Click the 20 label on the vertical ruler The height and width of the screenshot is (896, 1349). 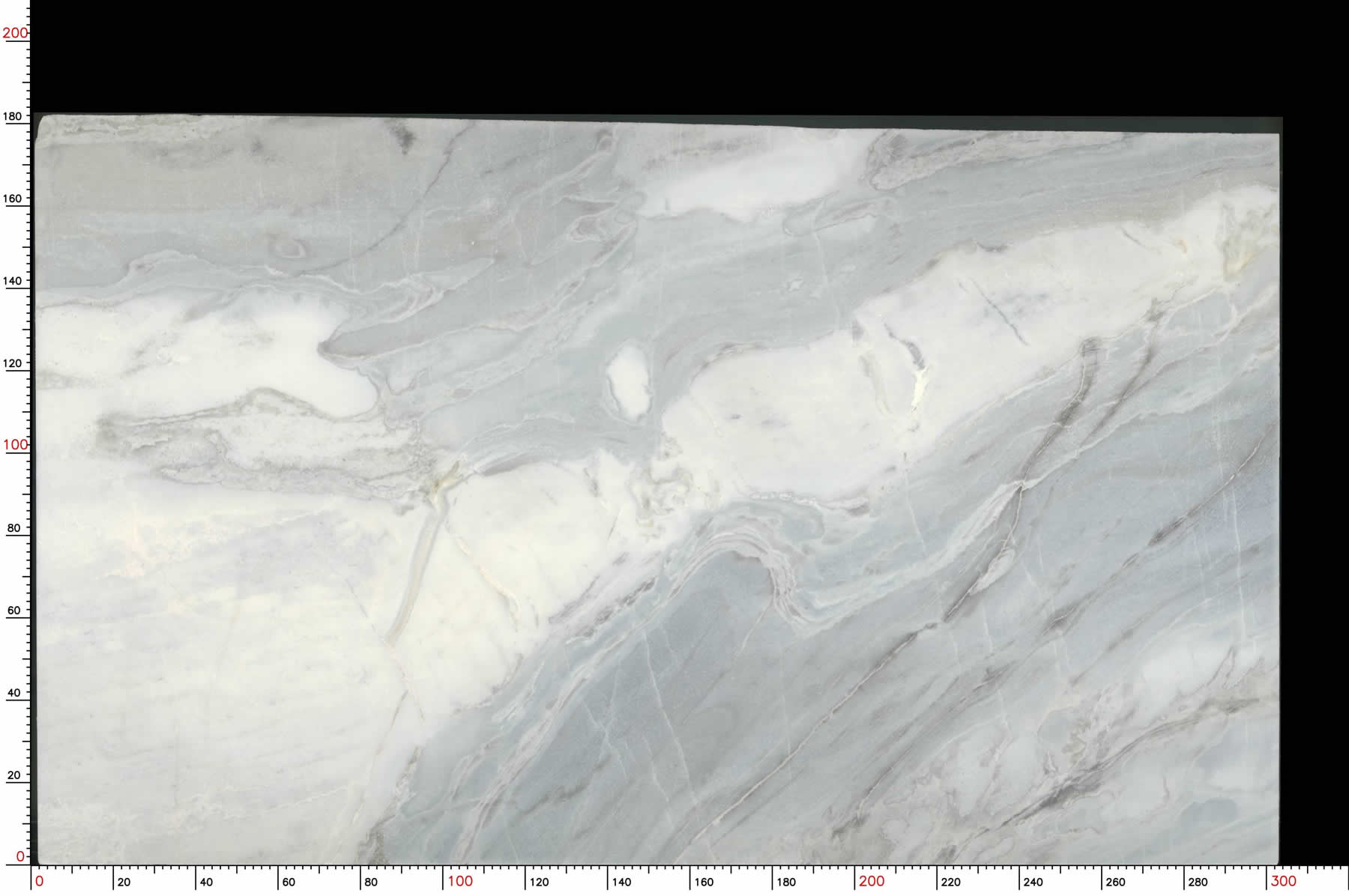tap(13, 775)
